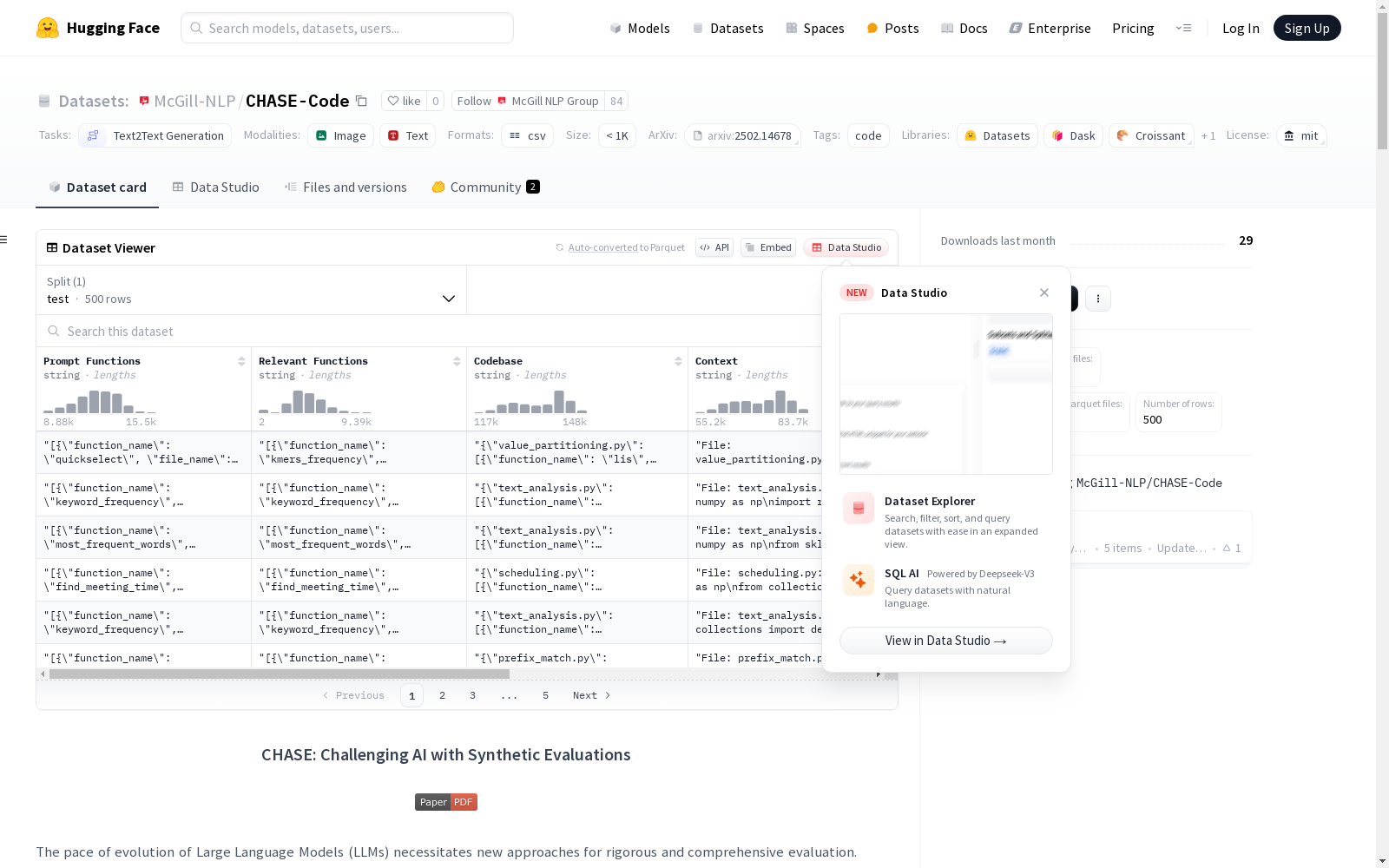The width and height of the screenshot is (1389, 868).
Task: Like the CHASE-Code dataset
Action: point(404,101)
